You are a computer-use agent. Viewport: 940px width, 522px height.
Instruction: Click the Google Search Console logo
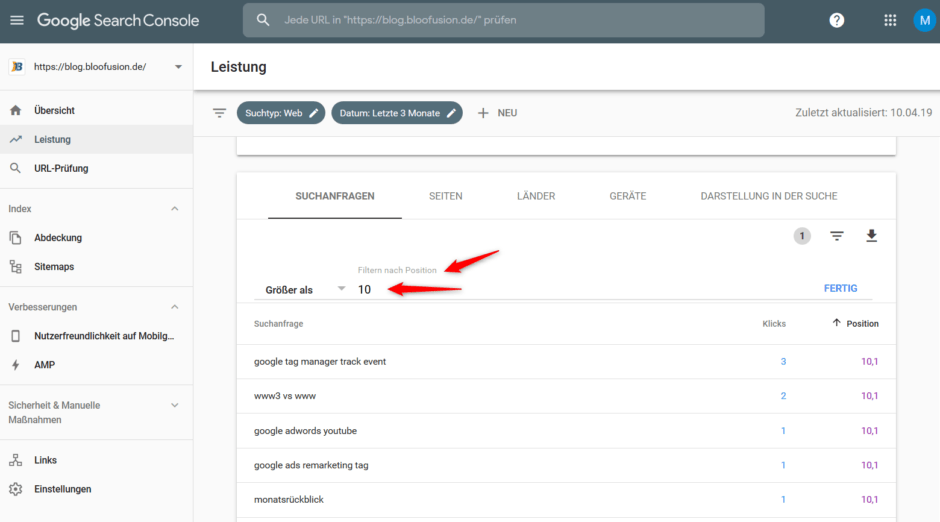(x=118, y=20)
